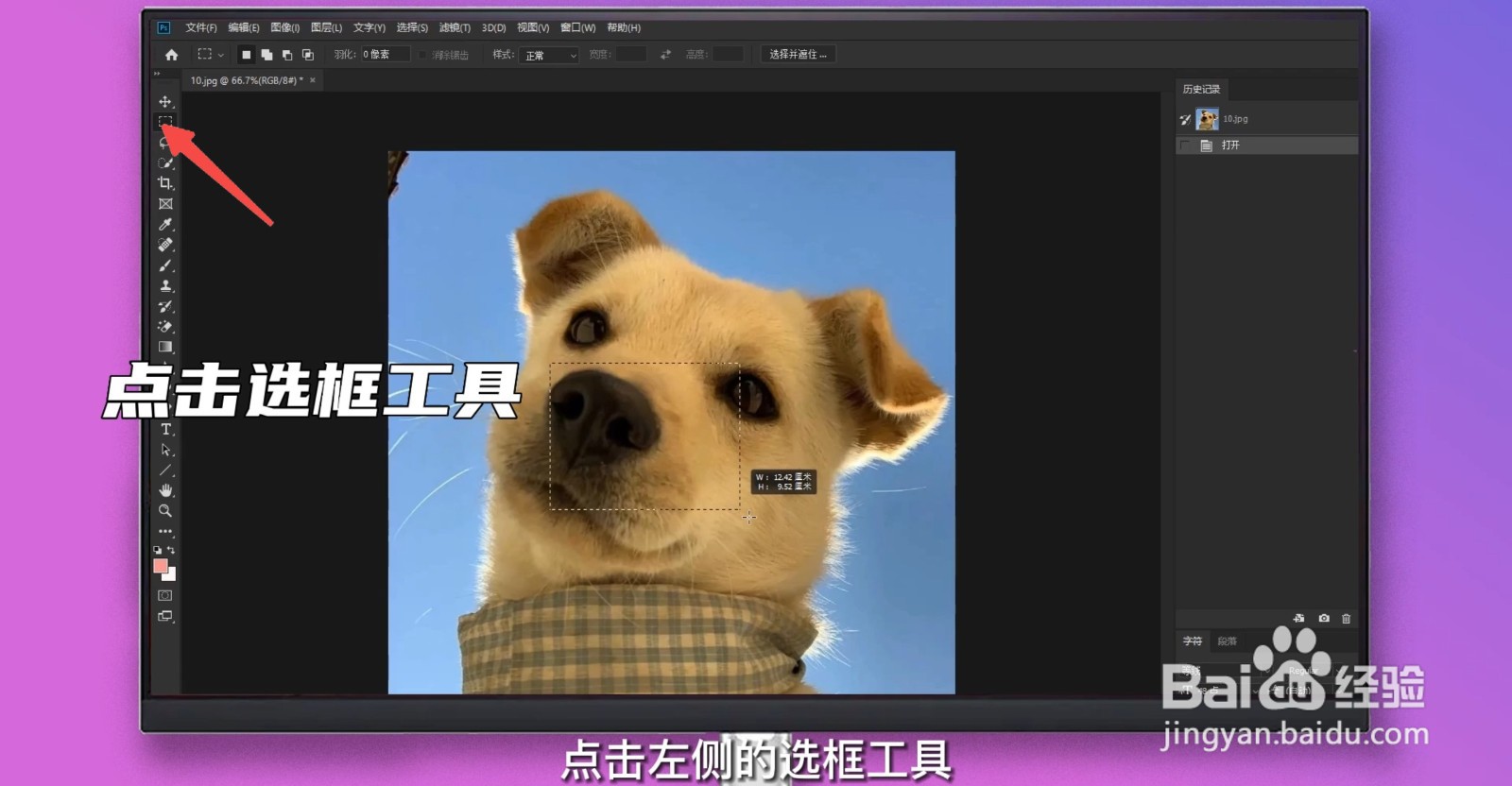Choose Subtract from Selection mode
Viewport: 1512px width, 786px height.
coord(287,55)
